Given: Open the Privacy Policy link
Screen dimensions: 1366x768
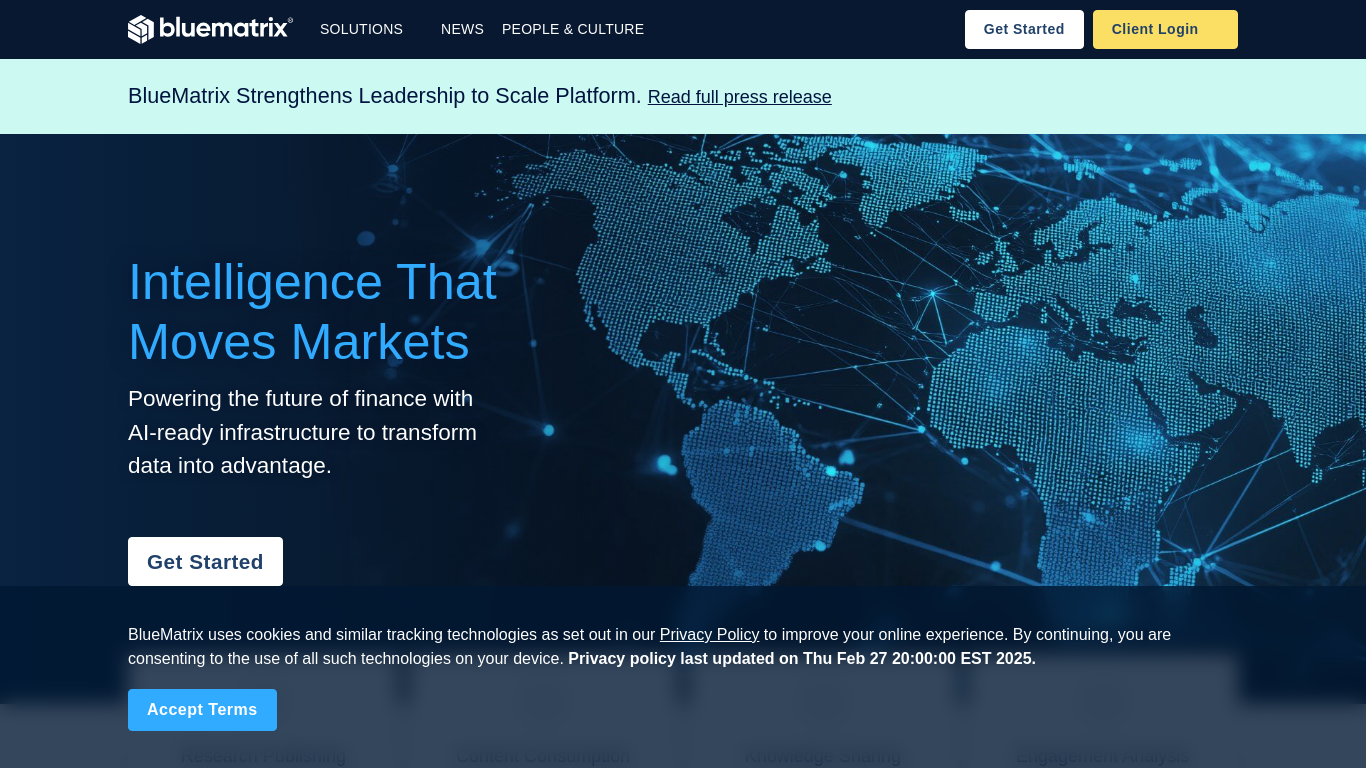Looking at the screenshot, I should click(709, 634).
